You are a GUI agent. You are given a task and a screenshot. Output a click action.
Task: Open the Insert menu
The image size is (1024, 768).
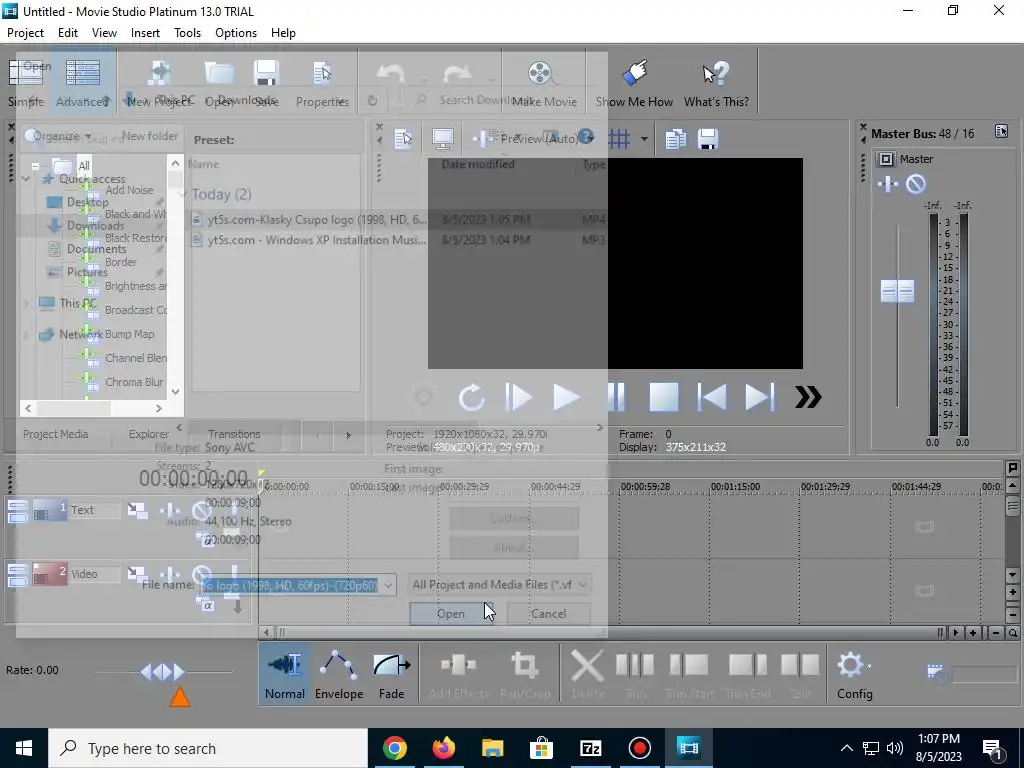(145, 33)
